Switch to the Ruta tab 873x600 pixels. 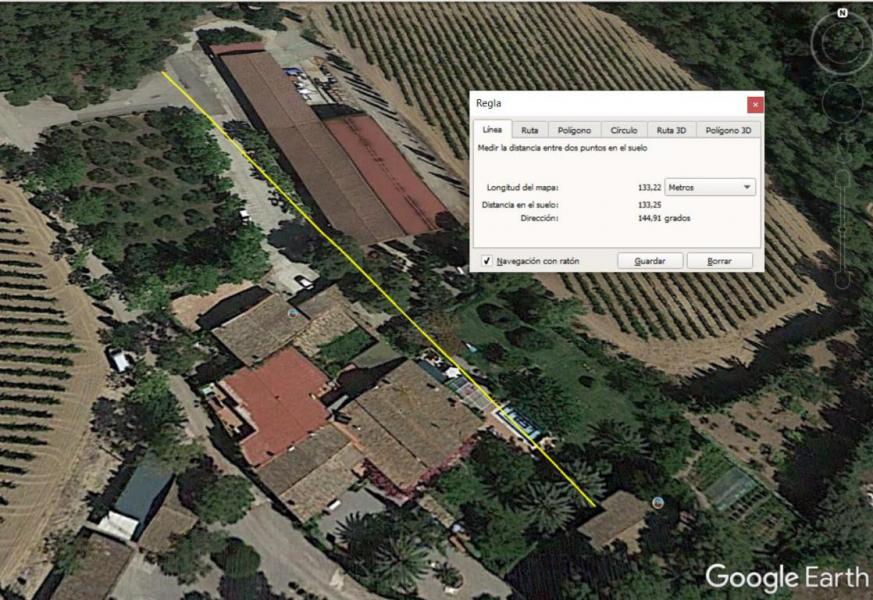click(529, 130)
